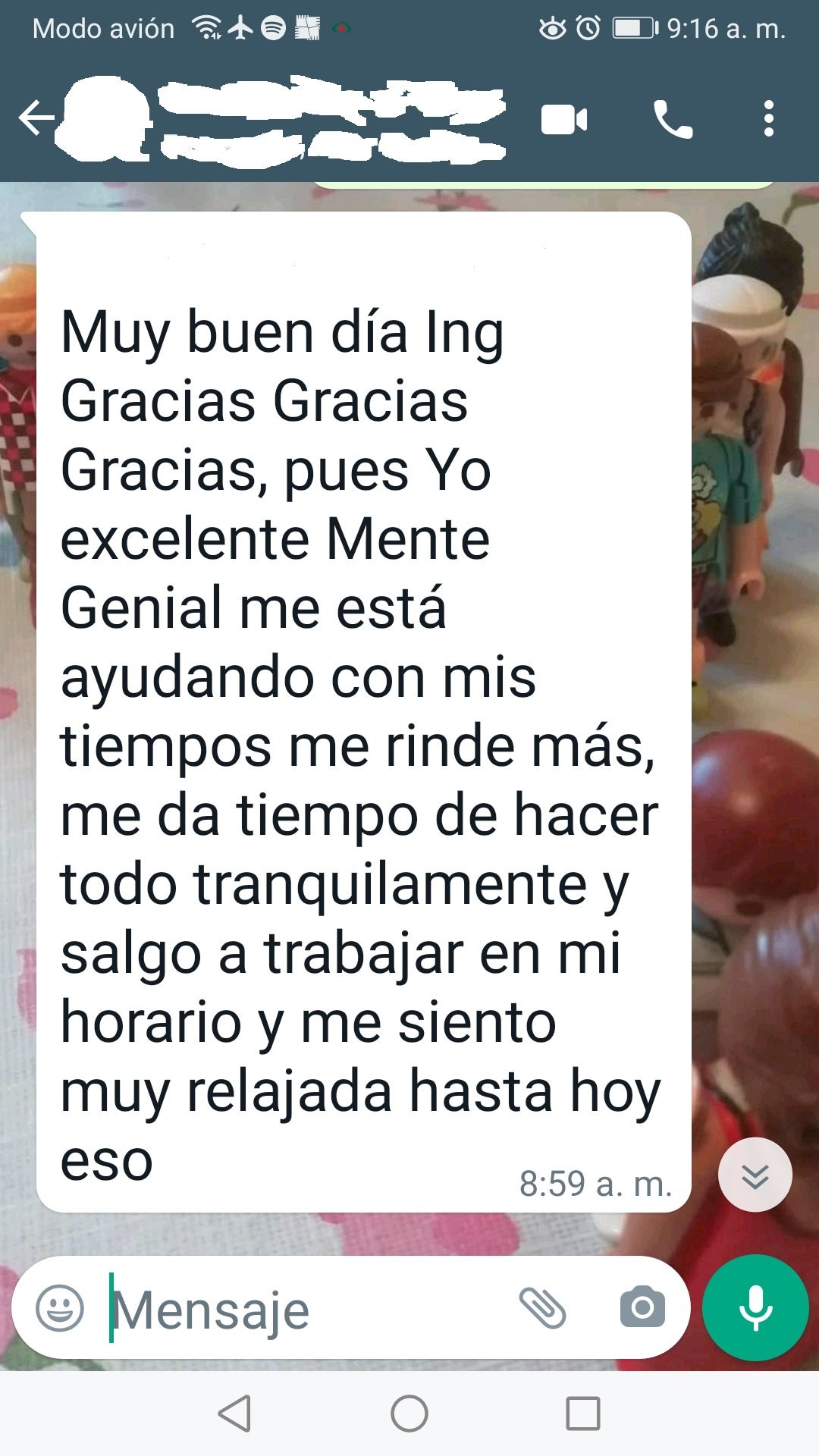Tap the back arrow to leave chat

click(x=36, y=118)
